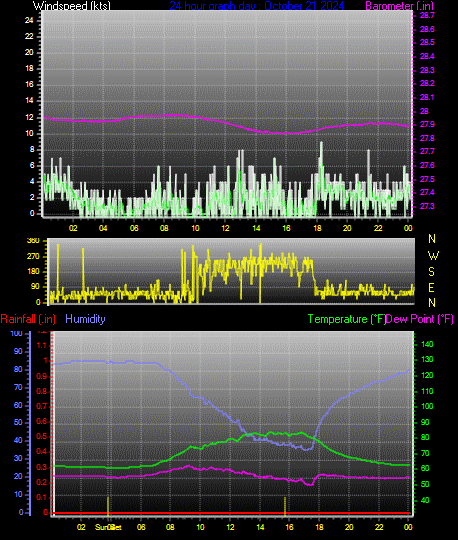
Task: Click the yellow sunrise marker near hour 04
Action: [x=108, y=506]
